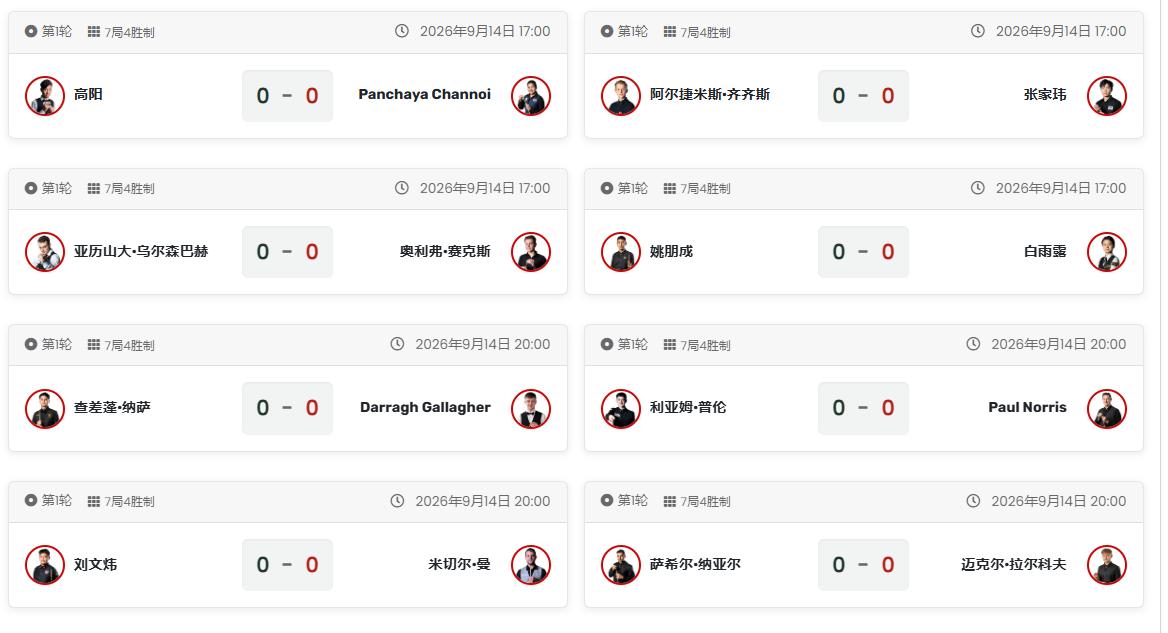Viewport: 1168px width, 633px height.
Task: Open player name Paul Norris
Action: coord(1027,407)
